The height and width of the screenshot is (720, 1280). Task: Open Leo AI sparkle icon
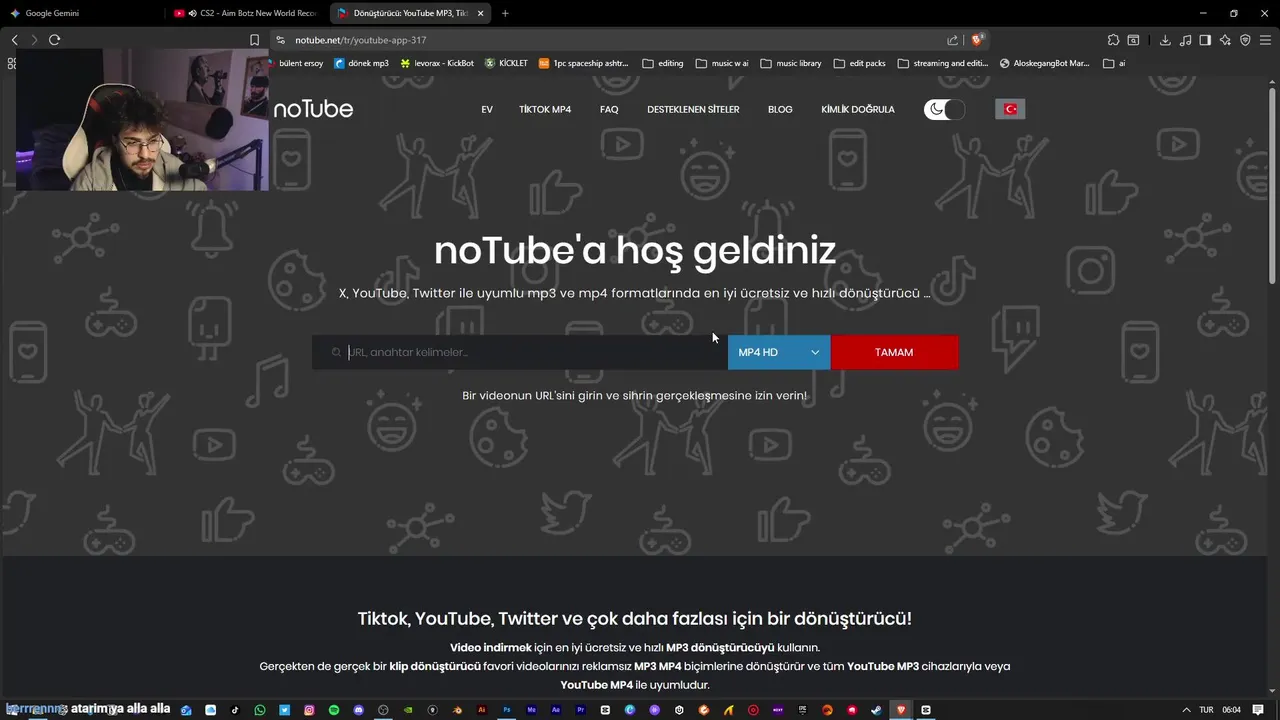(x=1225, y=40)
